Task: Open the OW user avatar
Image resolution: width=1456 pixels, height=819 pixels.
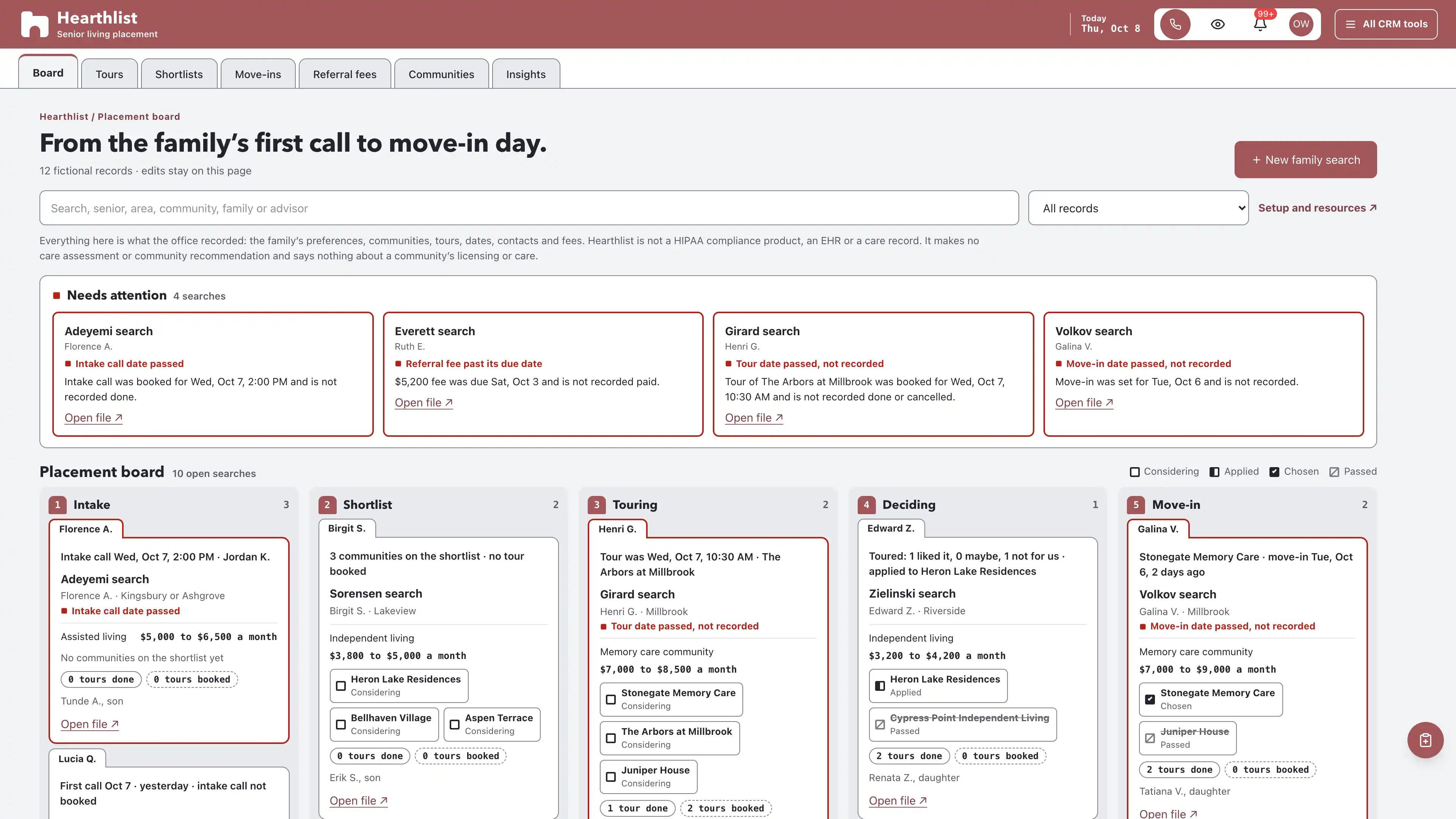Action: pos(1301,24)
